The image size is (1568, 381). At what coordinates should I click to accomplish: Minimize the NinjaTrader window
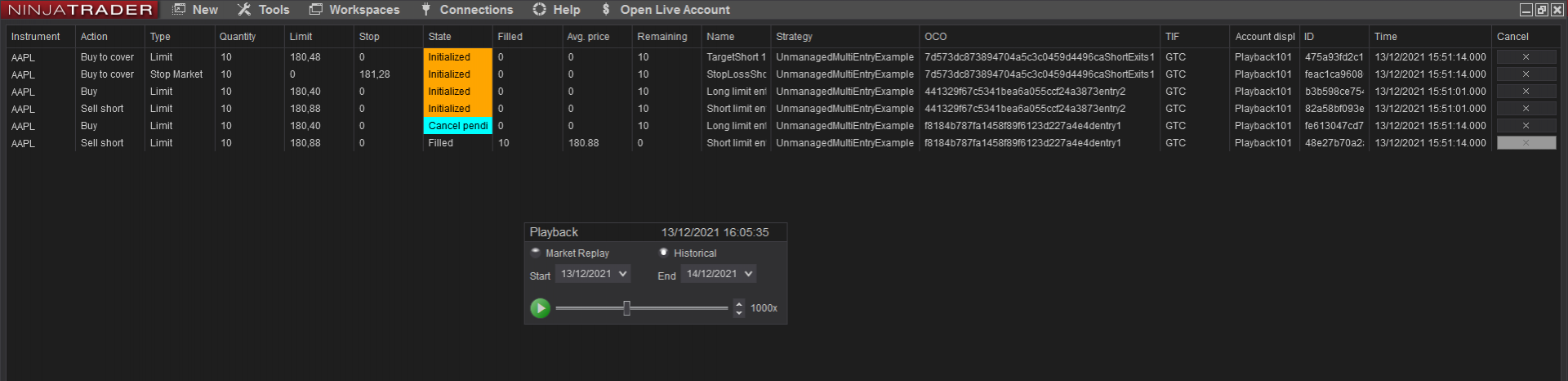(1526, 10)
